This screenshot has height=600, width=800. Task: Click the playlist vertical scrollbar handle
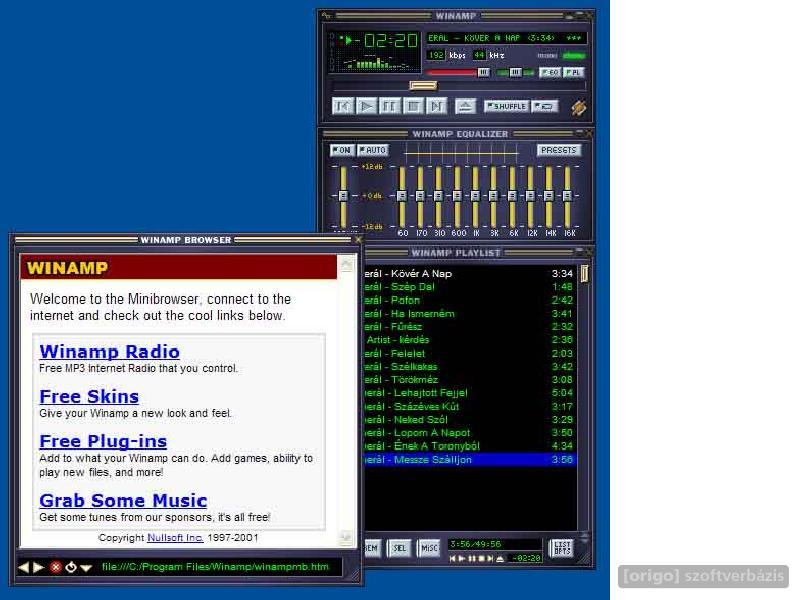[584, 273]
